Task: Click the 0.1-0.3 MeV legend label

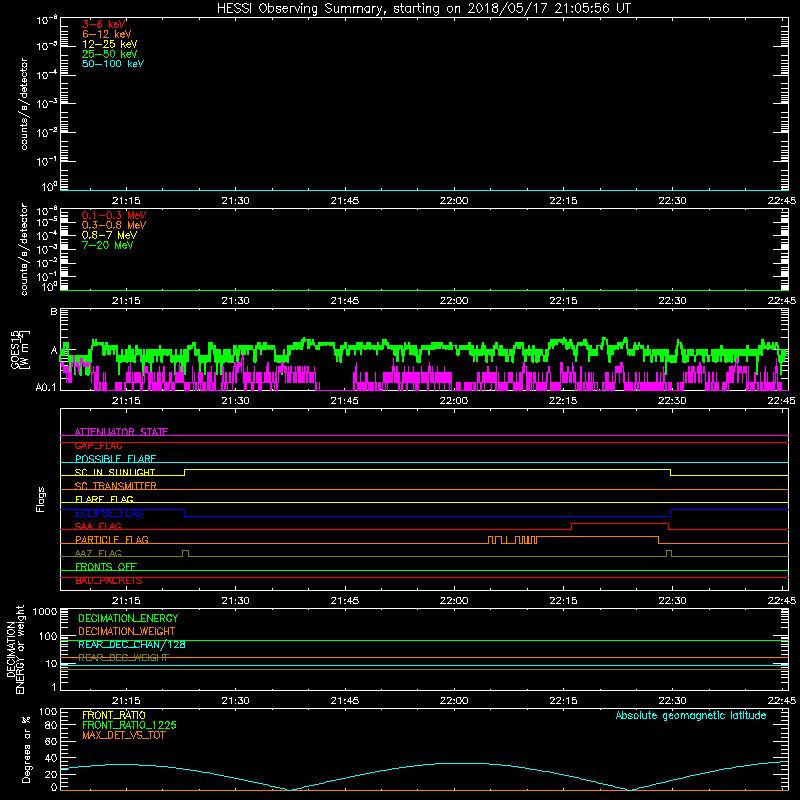Action: point(114,215)
